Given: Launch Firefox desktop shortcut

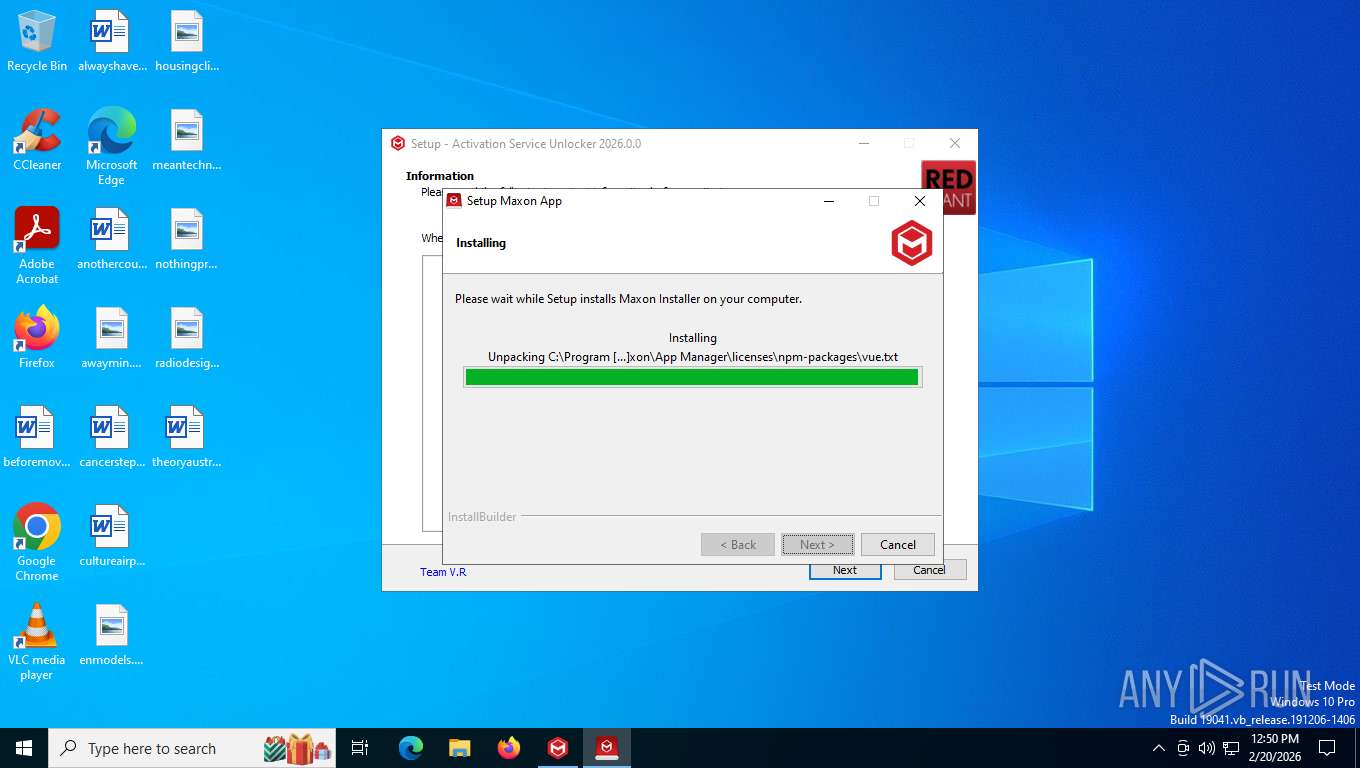Looking at the screenshot, I should pos(37,338).
